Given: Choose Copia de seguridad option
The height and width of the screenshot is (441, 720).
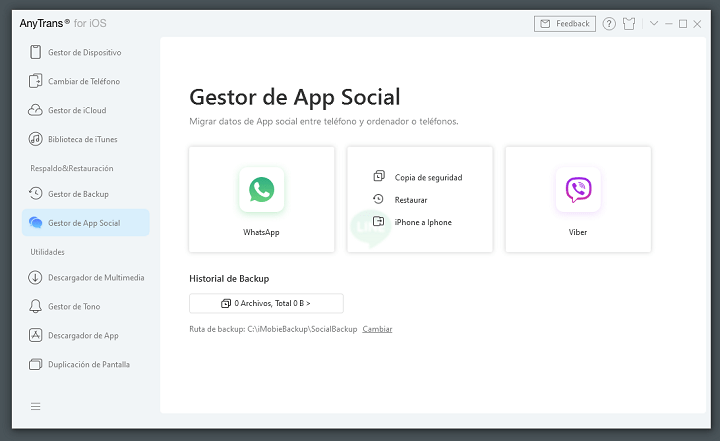Looking at the screenshot, I should 428,177.
